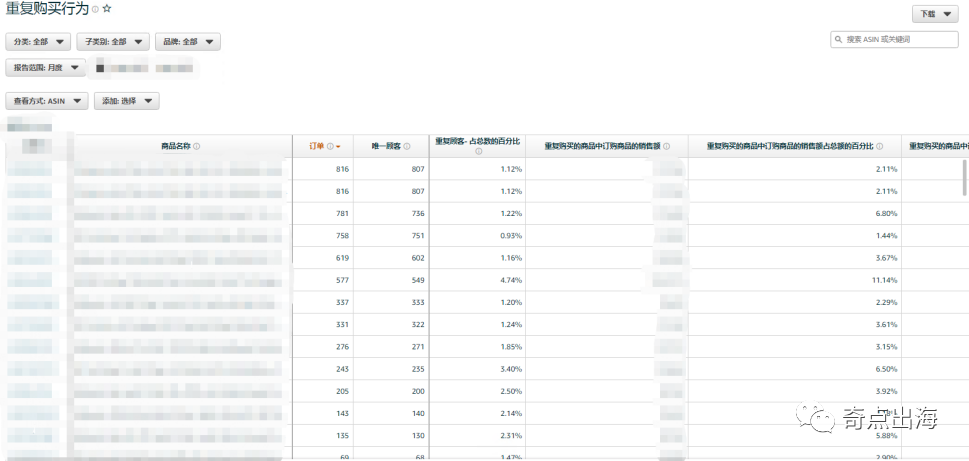Select the repeat customer percentage 3.40%
The image size is (969, 461).
tap(511, 369)
